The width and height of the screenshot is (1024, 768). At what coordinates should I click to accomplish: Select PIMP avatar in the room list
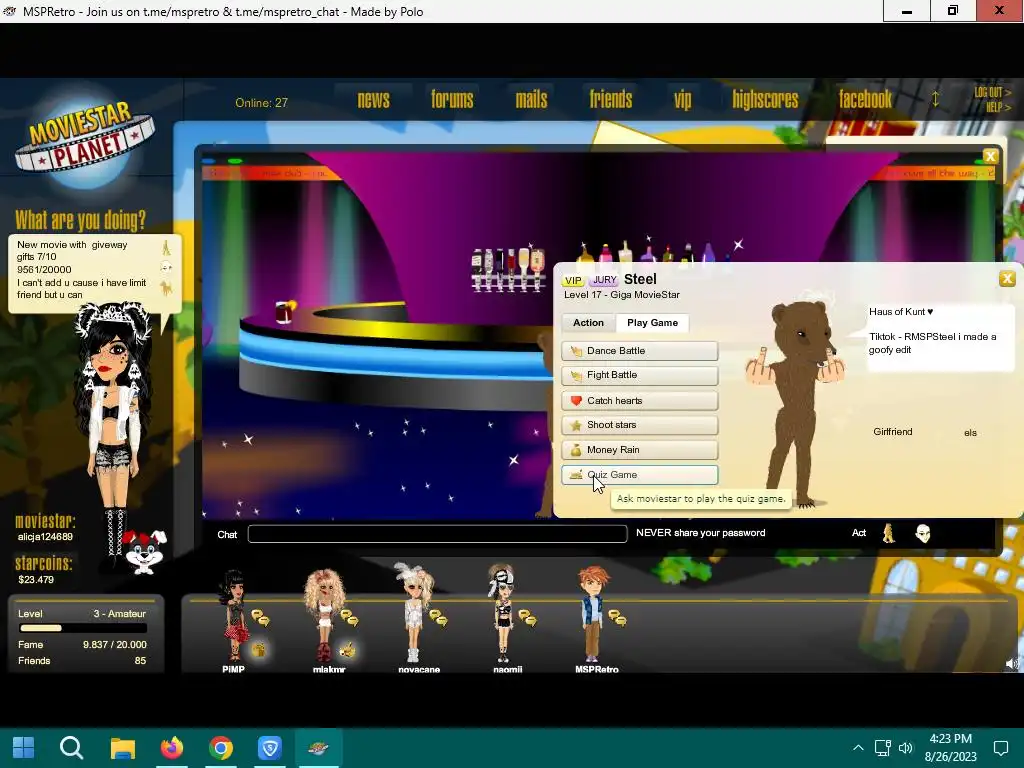(234, 616)
